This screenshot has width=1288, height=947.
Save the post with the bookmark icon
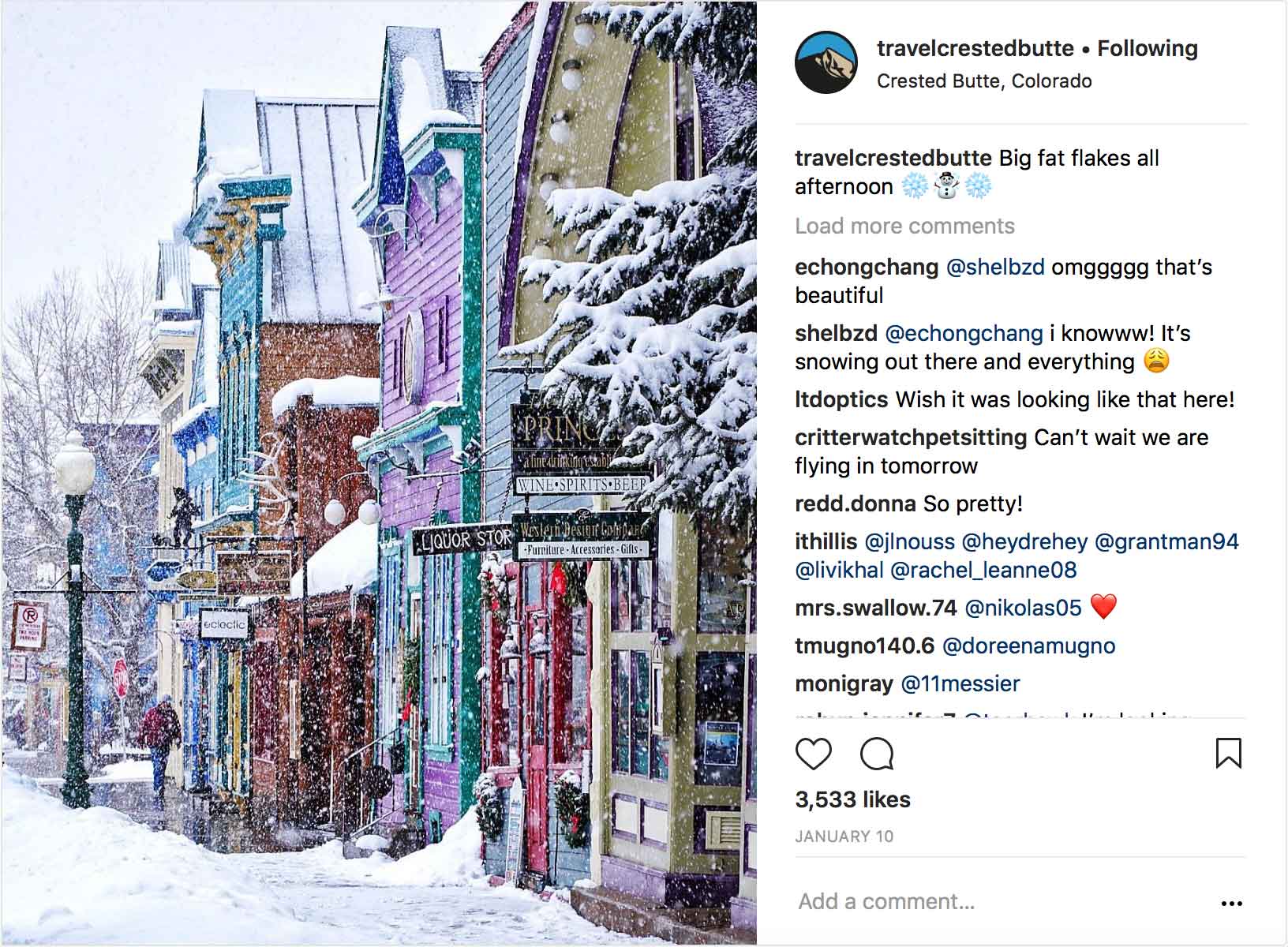coord(1229,754)
